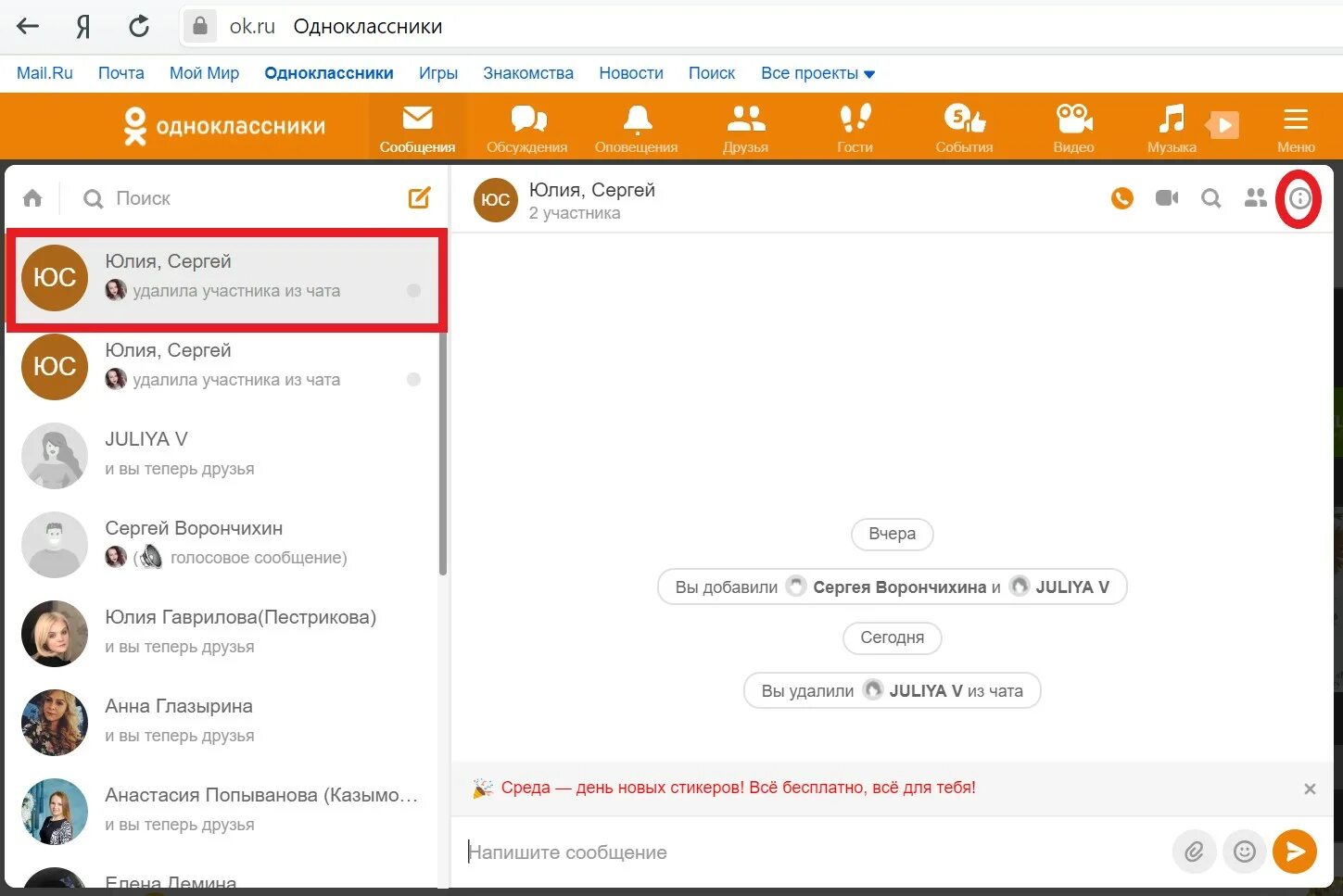The height and width of the screenshot is (896, 1343).
Task: Start a video call with camera icon
Action: [x=1167, y=198]
